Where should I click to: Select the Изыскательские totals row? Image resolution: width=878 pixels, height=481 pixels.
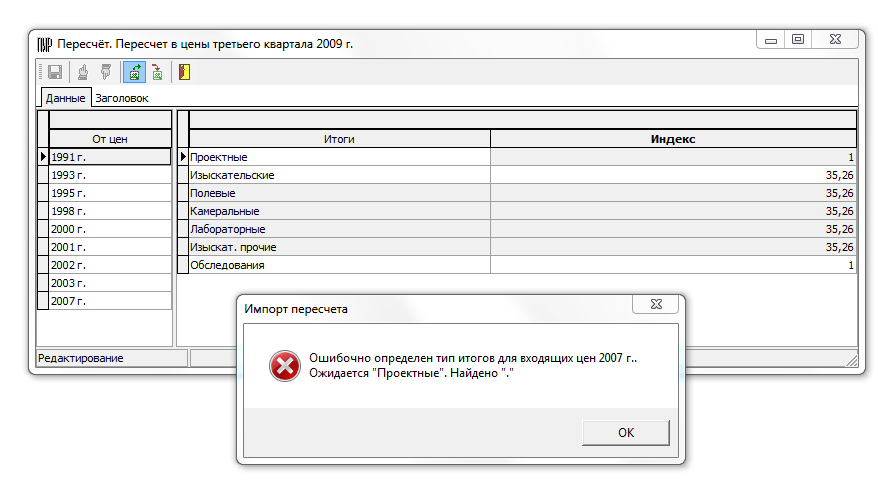pos(339,175)
